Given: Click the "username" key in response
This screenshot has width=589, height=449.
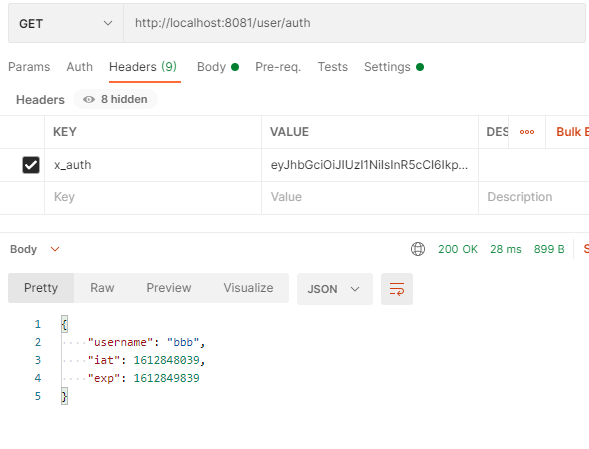Looking at the screenshot, I should (120, 342).
